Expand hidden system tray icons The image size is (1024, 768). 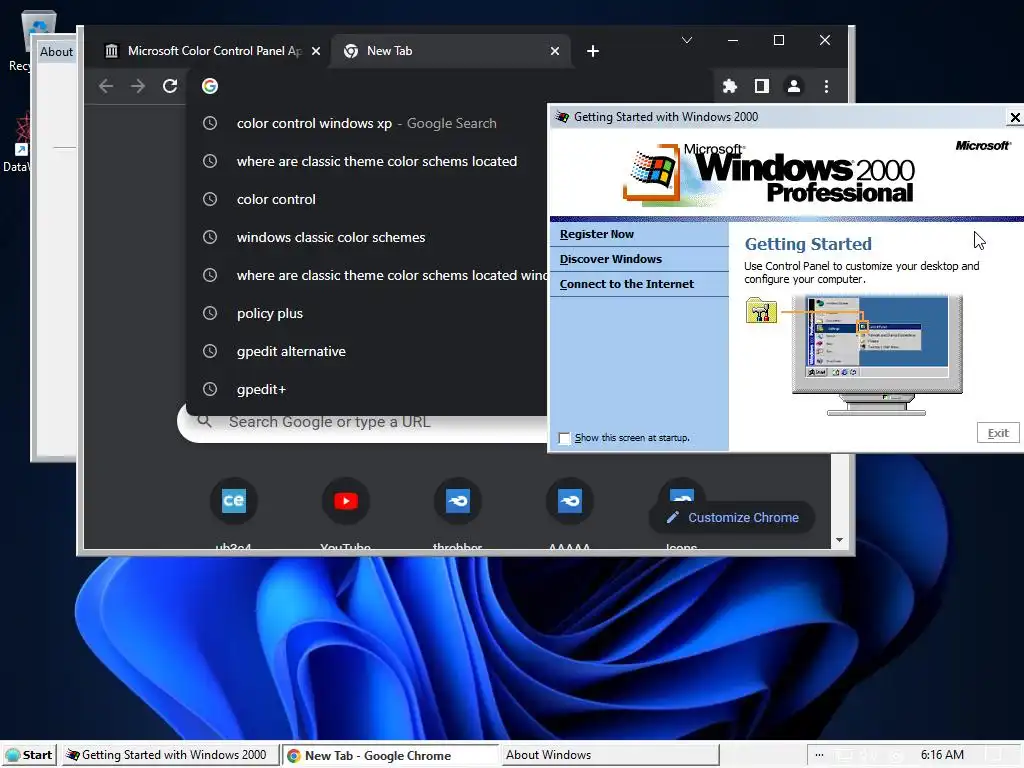click(819, 755)
